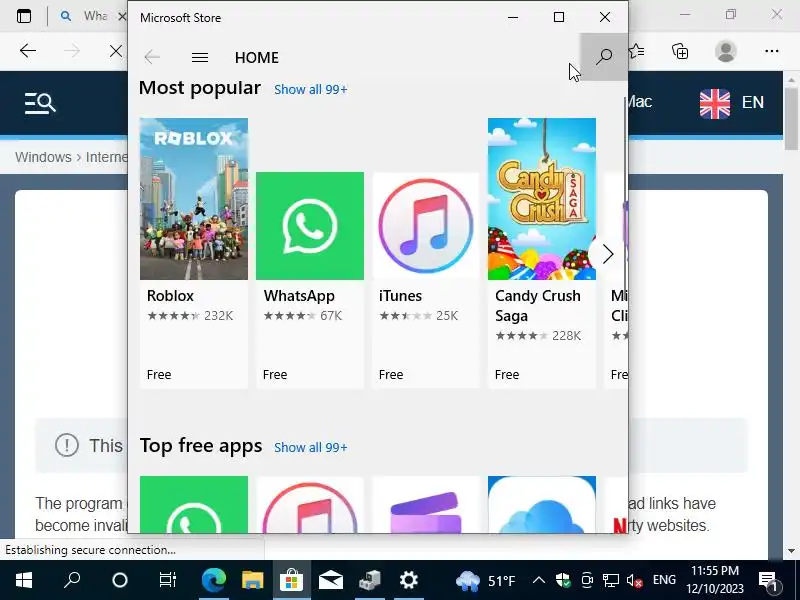Image resolution: width=800 pixels, height=600 pixels.
Task: Click ENG input language indicator
Action: (664, 580)
